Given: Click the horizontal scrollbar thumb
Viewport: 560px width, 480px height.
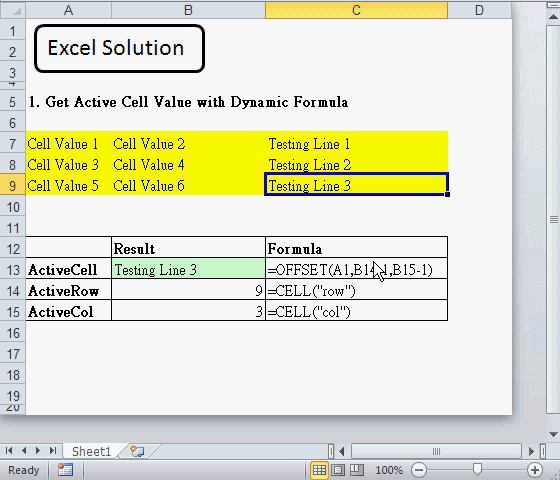Looking at the screenshot, I should 436,451.
